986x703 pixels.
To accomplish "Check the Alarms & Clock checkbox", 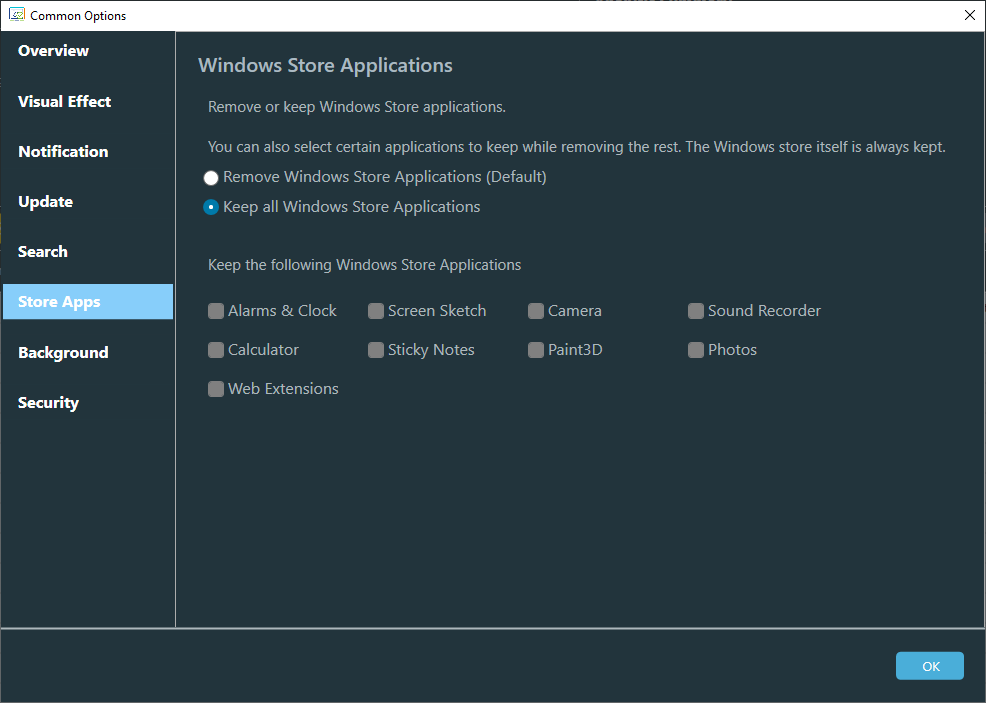I will click(x=216, y=311).
